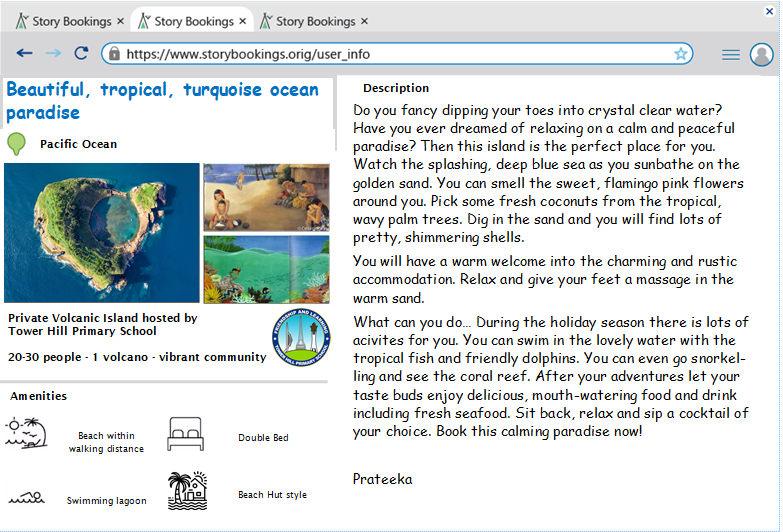Click the listing title 'Beautiful, tropical, turquoise ocean paradise'
Screen dimensions: 783x532
pos(162,101)
